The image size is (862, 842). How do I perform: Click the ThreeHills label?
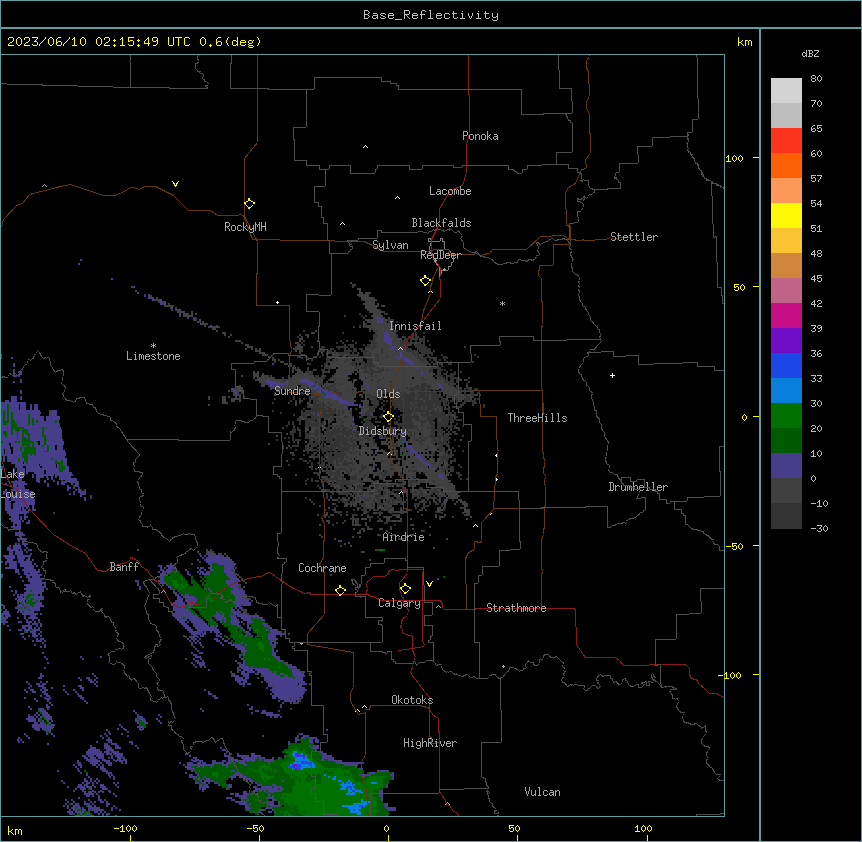pyautogui.click(x=537, y=418)
